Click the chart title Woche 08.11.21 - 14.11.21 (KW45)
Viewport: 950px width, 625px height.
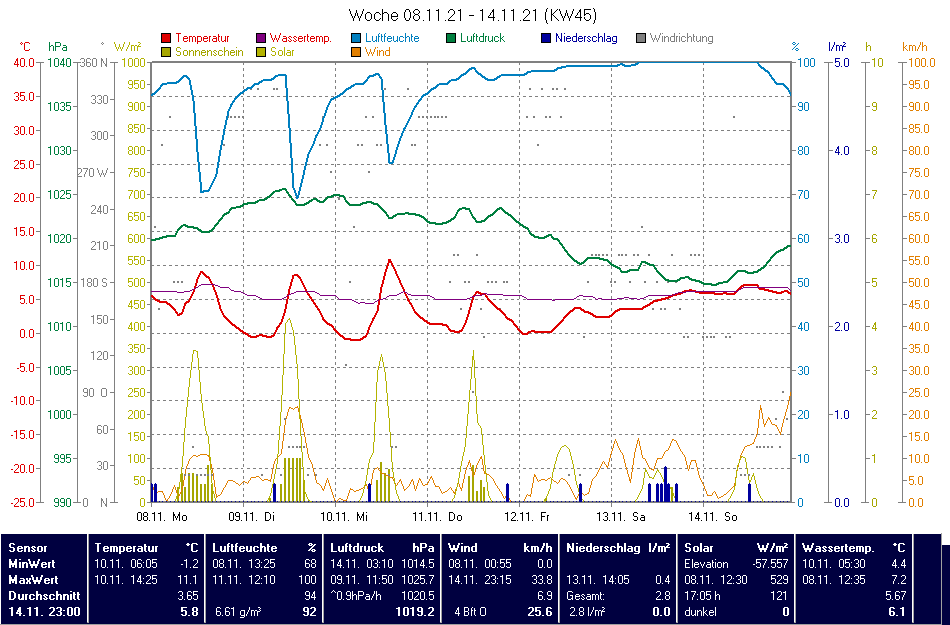coord(473,15)
